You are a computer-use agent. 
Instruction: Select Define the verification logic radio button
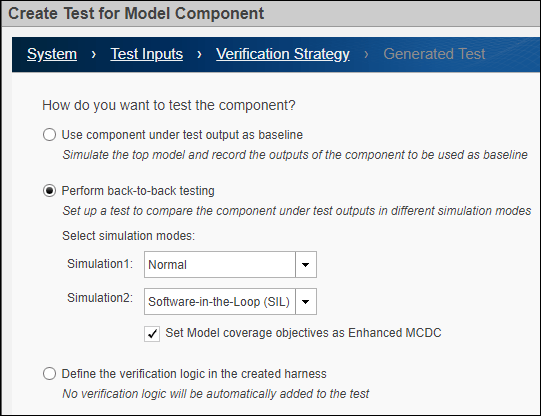tap(49, 373)
